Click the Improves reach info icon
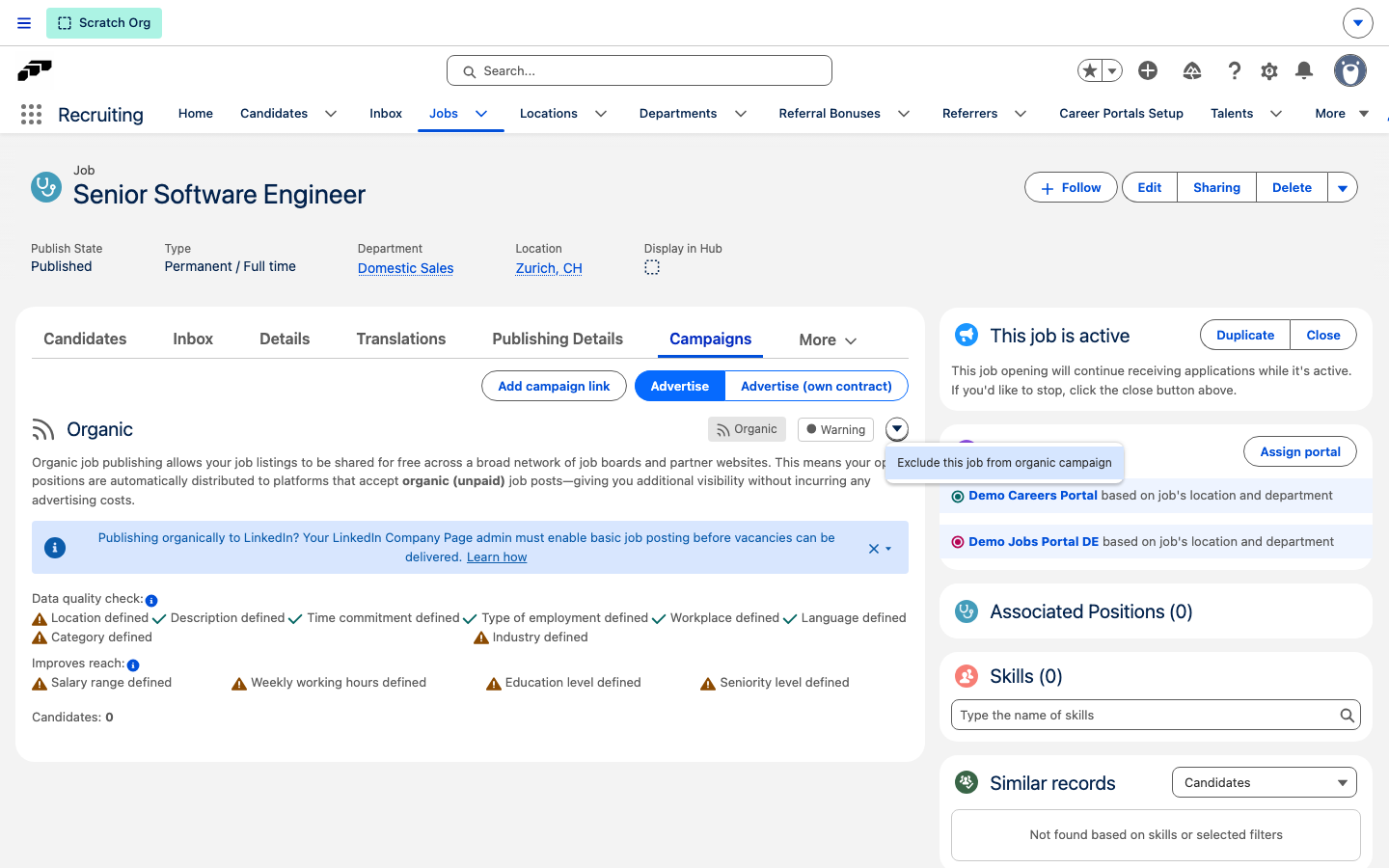 coord(133,665)
